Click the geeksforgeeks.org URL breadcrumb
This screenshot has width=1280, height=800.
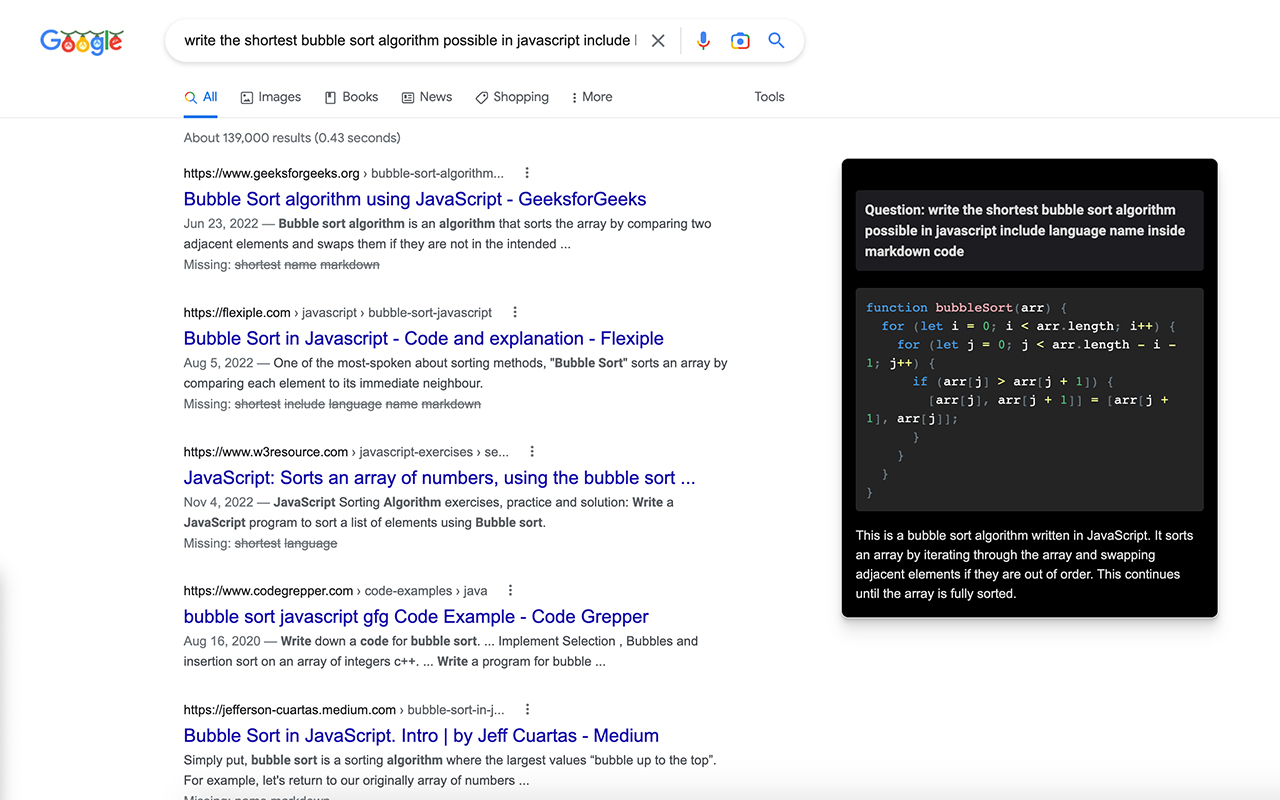[x=344, y=173]
